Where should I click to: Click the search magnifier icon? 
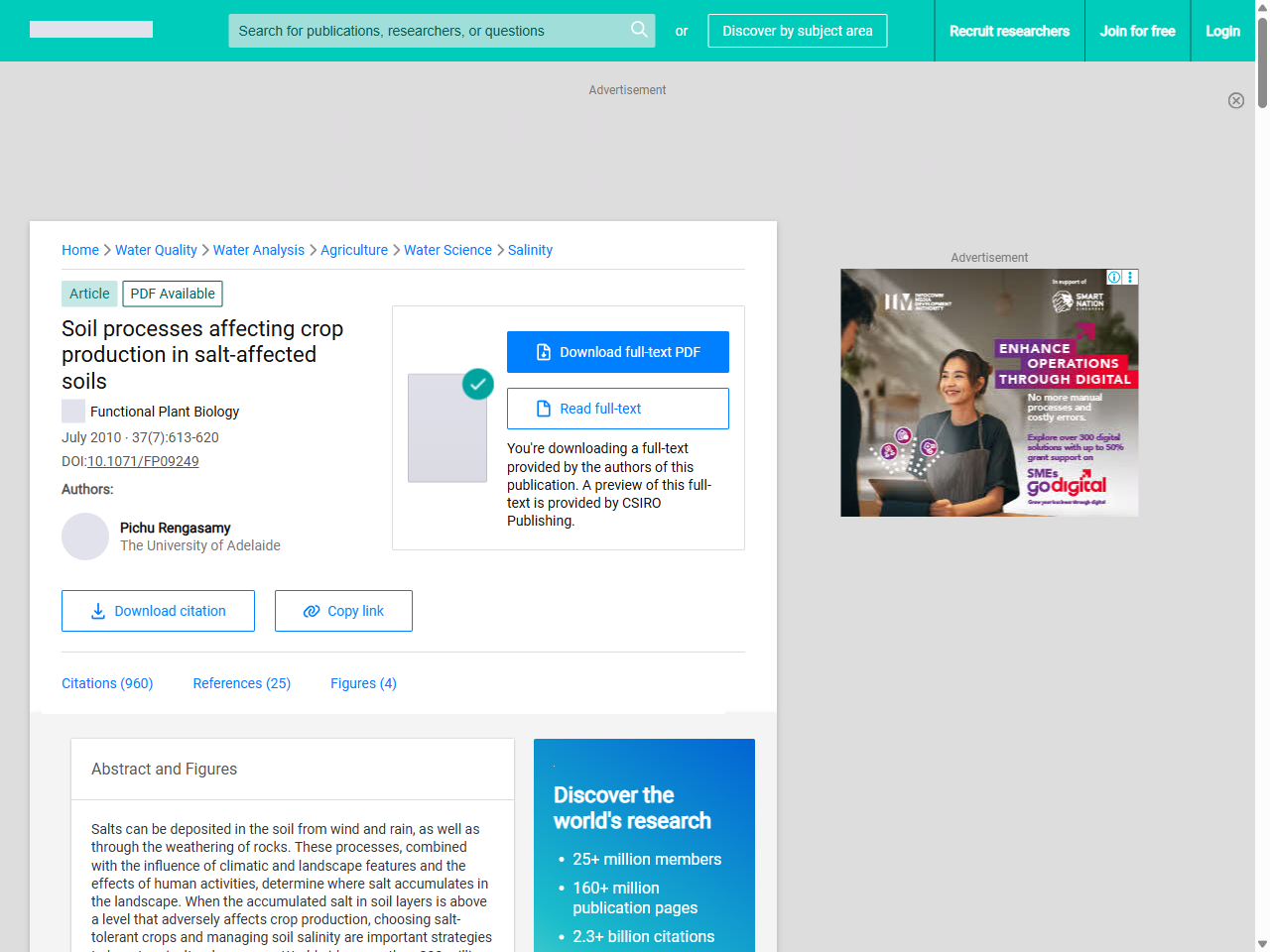[639, 30]
